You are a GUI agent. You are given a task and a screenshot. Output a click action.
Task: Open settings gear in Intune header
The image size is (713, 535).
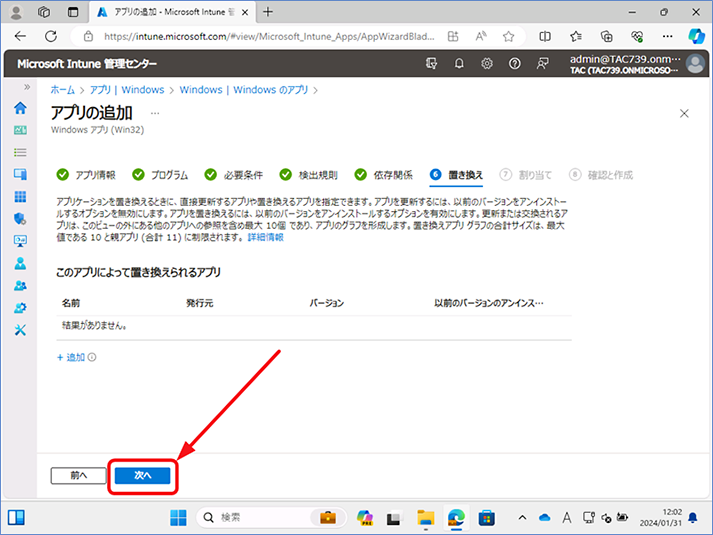487,64
